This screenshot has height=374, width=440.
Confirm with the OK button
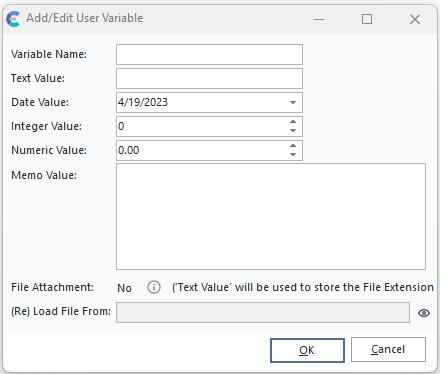(x=307, y=350)
